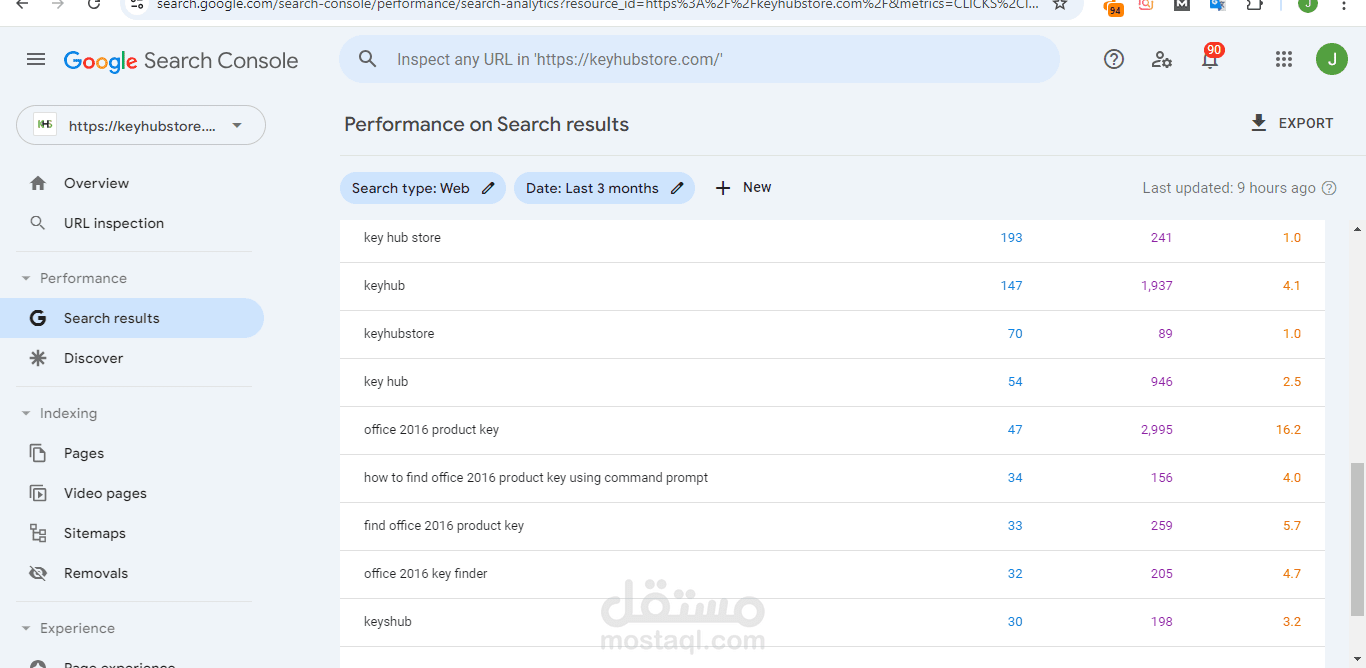This screenshot has width=1366, height=668.
Task: Click 'Last updated: 9 hours ago' text
Action: point(1229,188)
